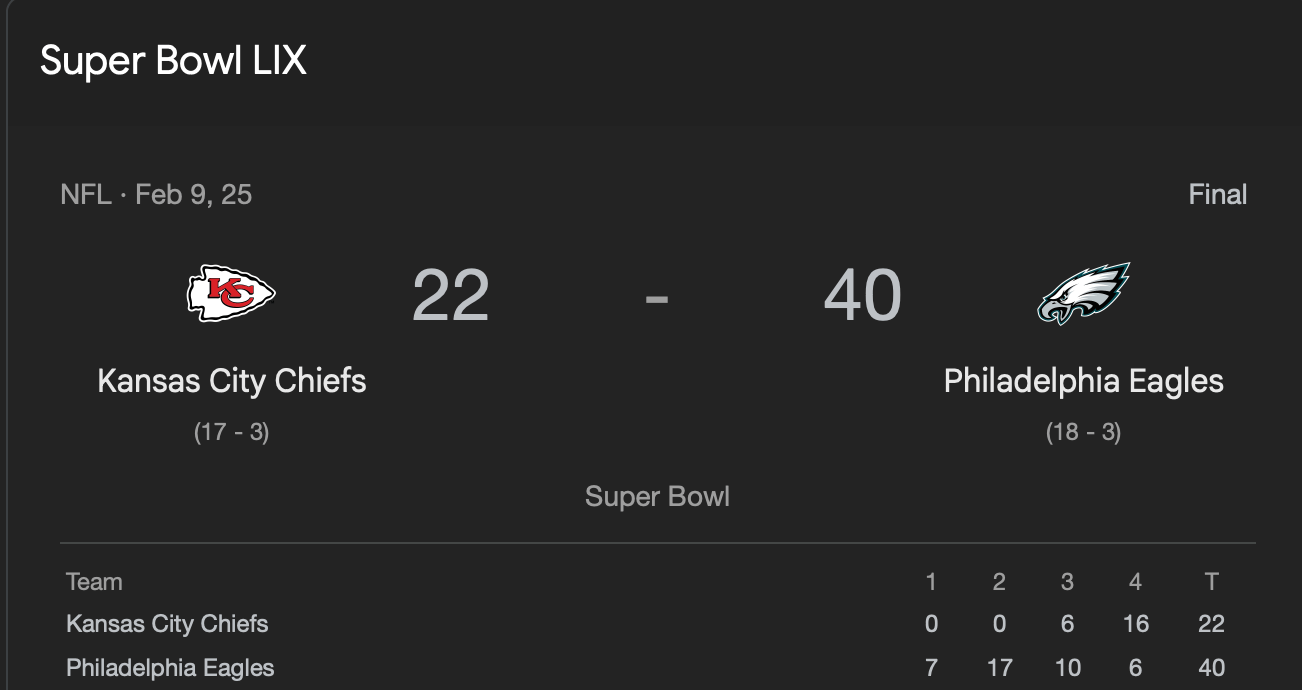Click the Eagles record (18 - 3)
Screen dimensions: 1302x690
tap(1084, 432)
